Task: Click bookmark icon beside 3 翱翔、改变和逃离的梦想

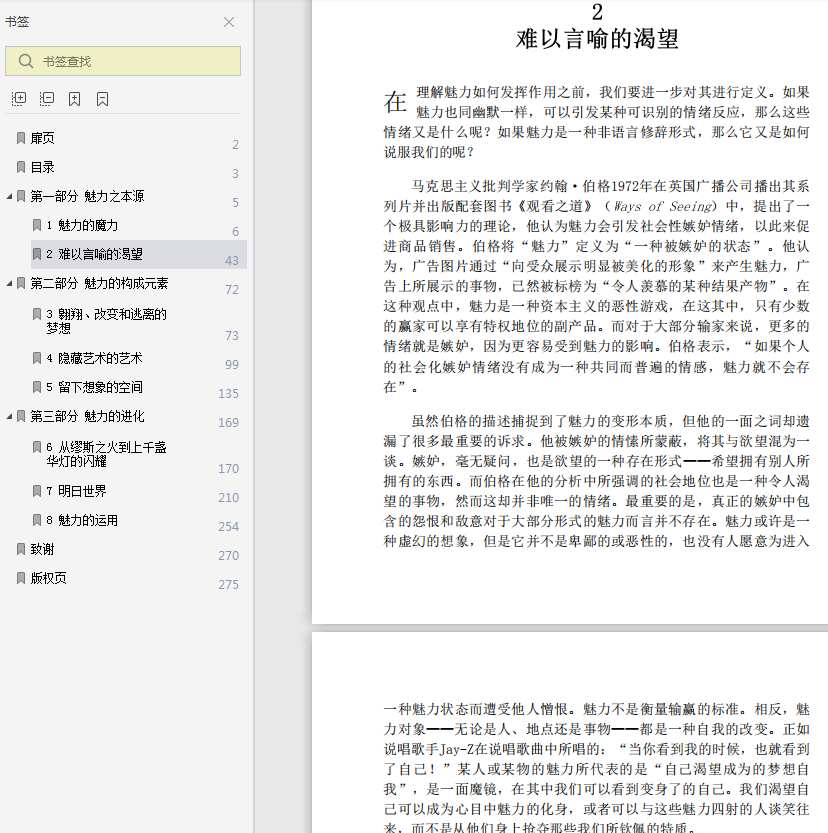Action: point(37,314)
